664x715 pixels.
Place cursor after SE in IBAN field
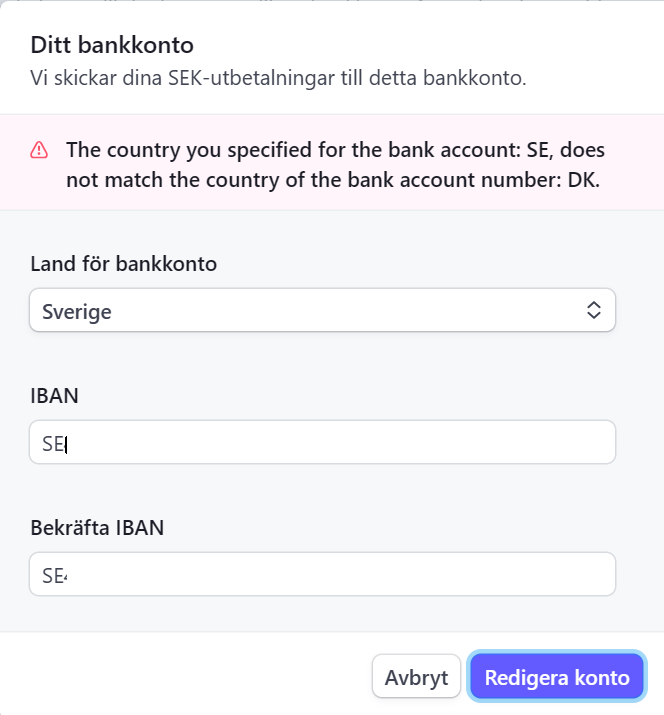[65, 443]
